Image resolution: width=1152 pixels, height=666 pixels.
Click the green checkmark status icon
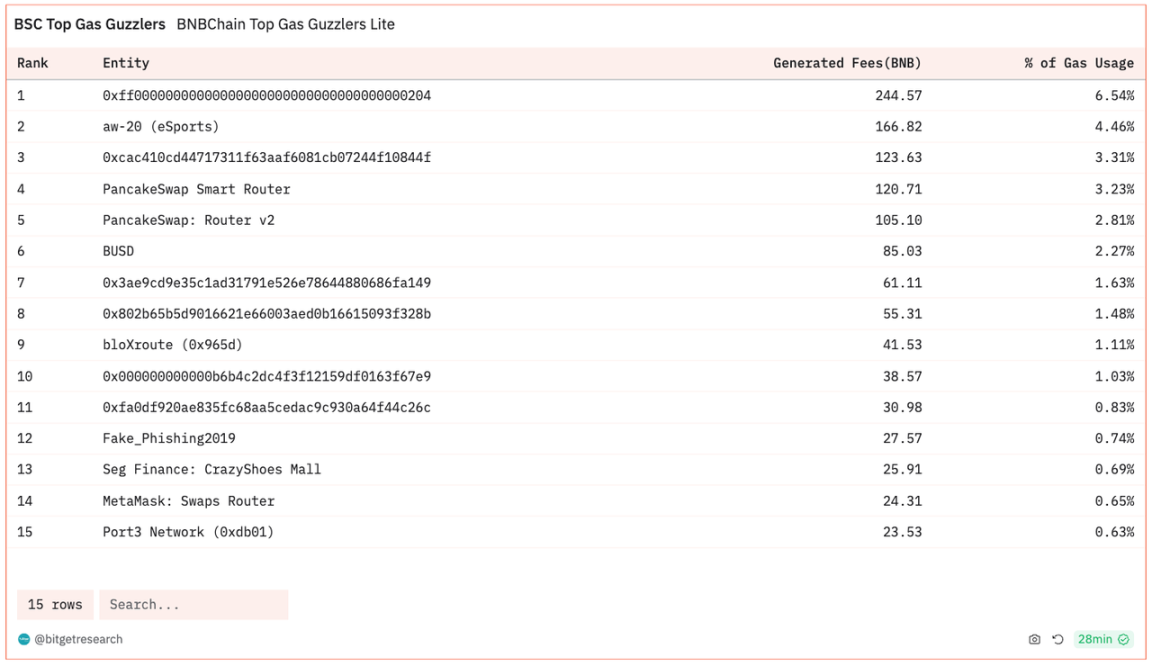(x=1124, y=639)
